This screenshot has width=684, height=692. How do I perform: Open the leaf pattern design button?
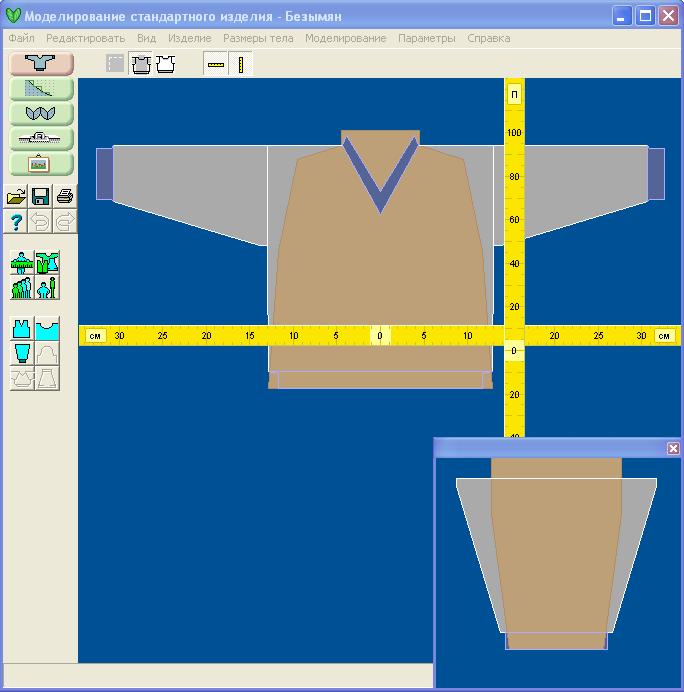click(x=41, y=113)
